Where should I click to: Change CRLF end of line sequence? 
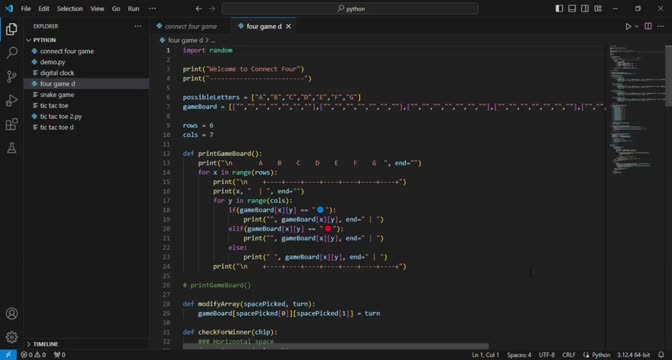(x=569, y=355)
